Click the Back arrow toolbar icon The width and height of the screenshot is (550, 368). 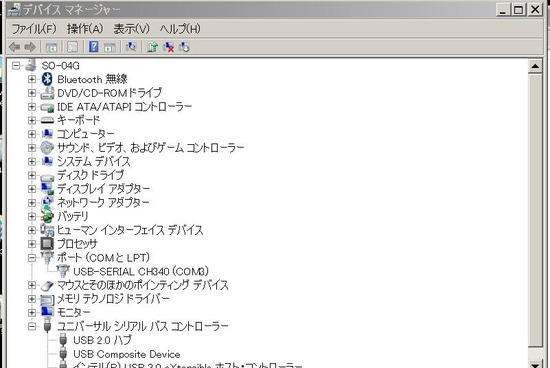(x=14, y=47)
